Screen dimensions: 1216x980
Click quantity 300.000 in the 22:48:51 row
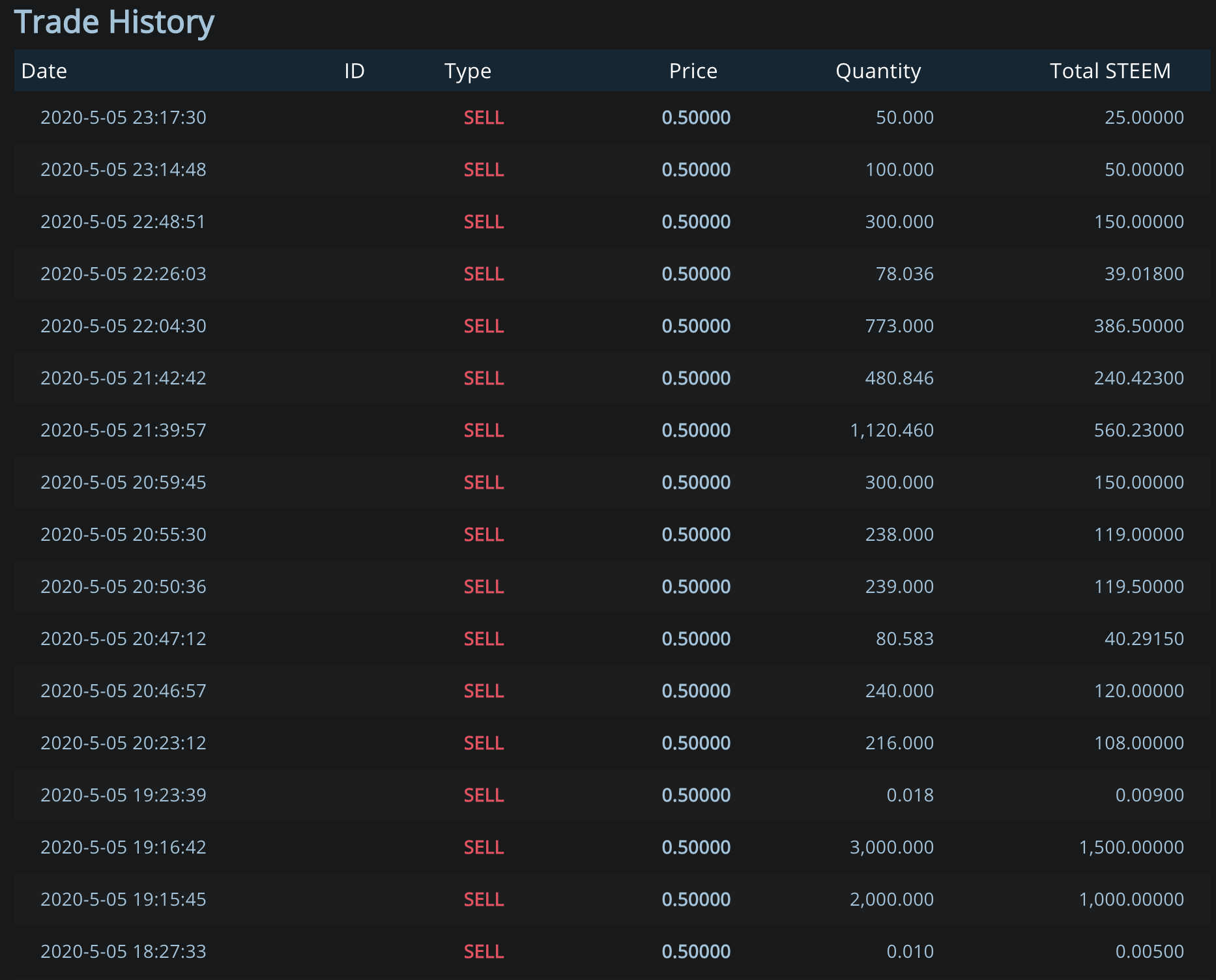click(x=899, y=222)
